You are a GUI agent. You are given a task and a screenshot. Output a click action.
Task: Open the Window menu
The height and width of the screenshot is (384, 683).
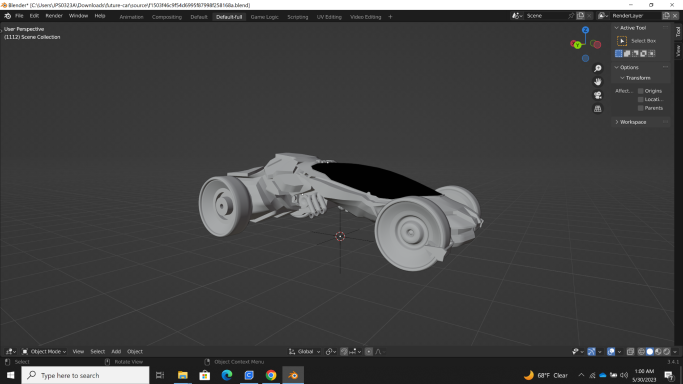click(x=78, y=16)
